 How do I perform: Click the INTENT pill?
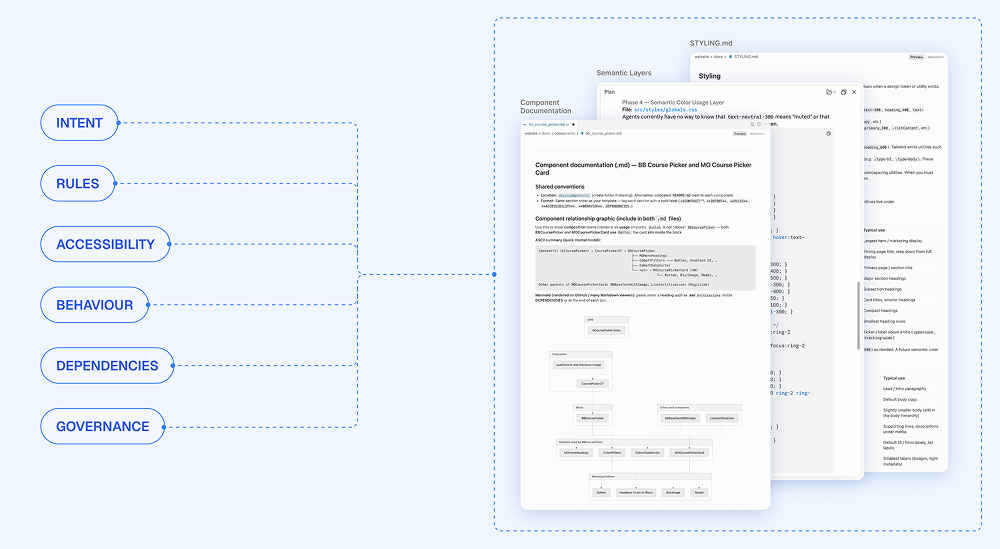[x=80, y=122]
